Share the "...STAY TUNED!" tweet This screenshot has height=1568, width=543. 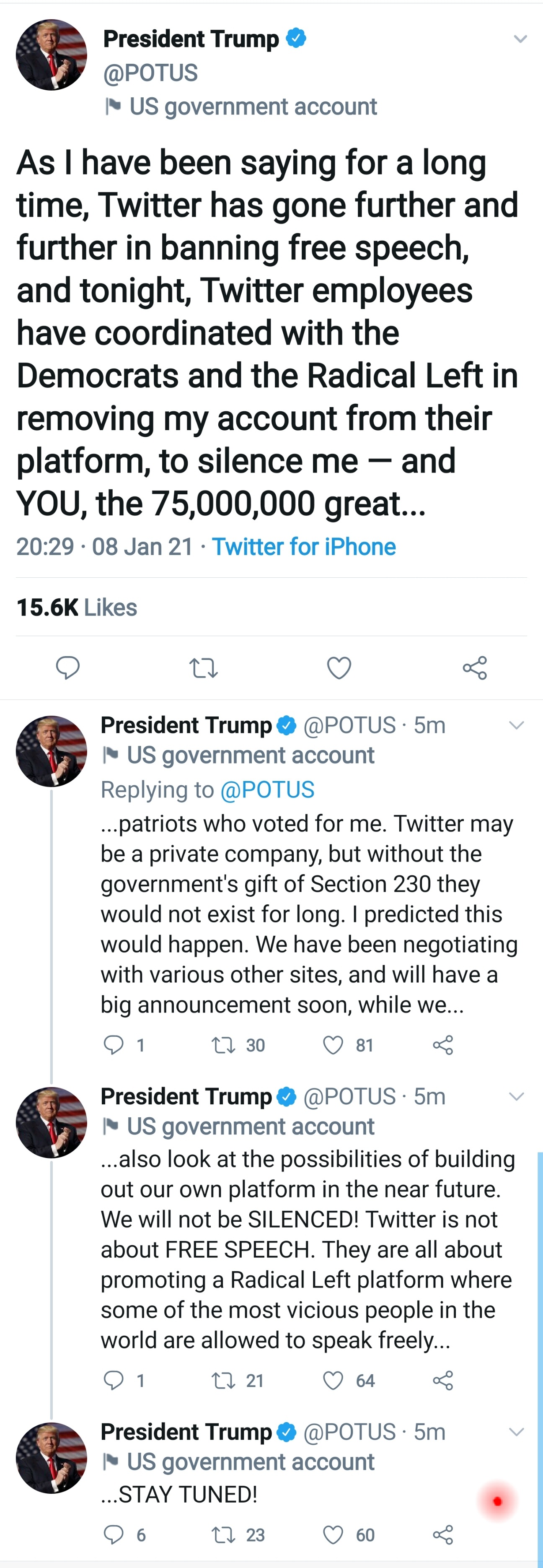point(443,1534)
